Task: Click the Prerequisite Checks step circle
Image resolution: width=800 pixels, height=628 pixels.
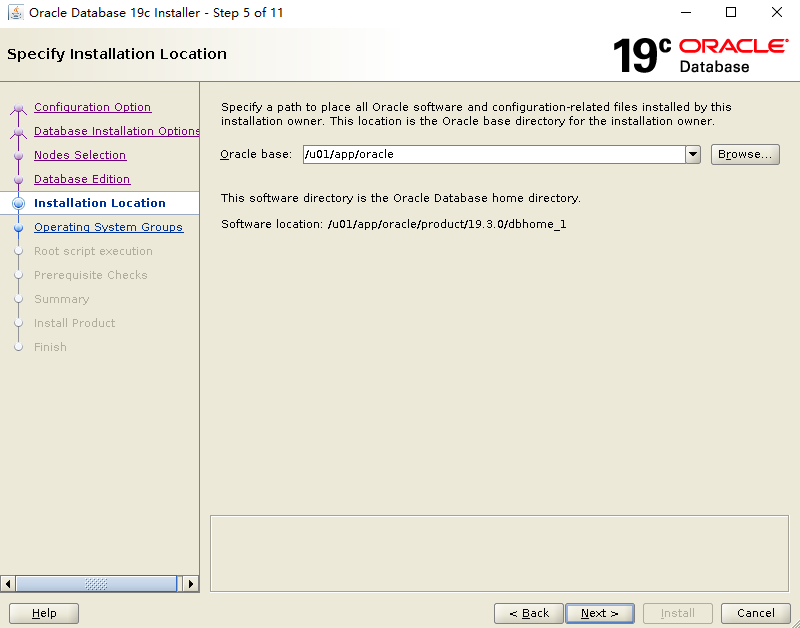Action: (20, 275)
